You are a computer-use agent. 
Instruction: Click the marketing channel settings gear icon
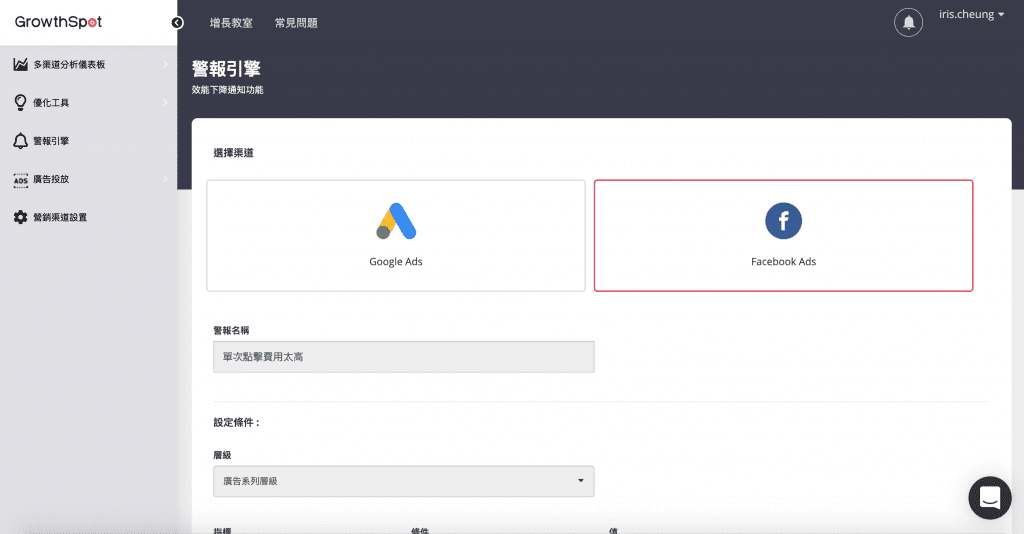[x=20, y=217]
